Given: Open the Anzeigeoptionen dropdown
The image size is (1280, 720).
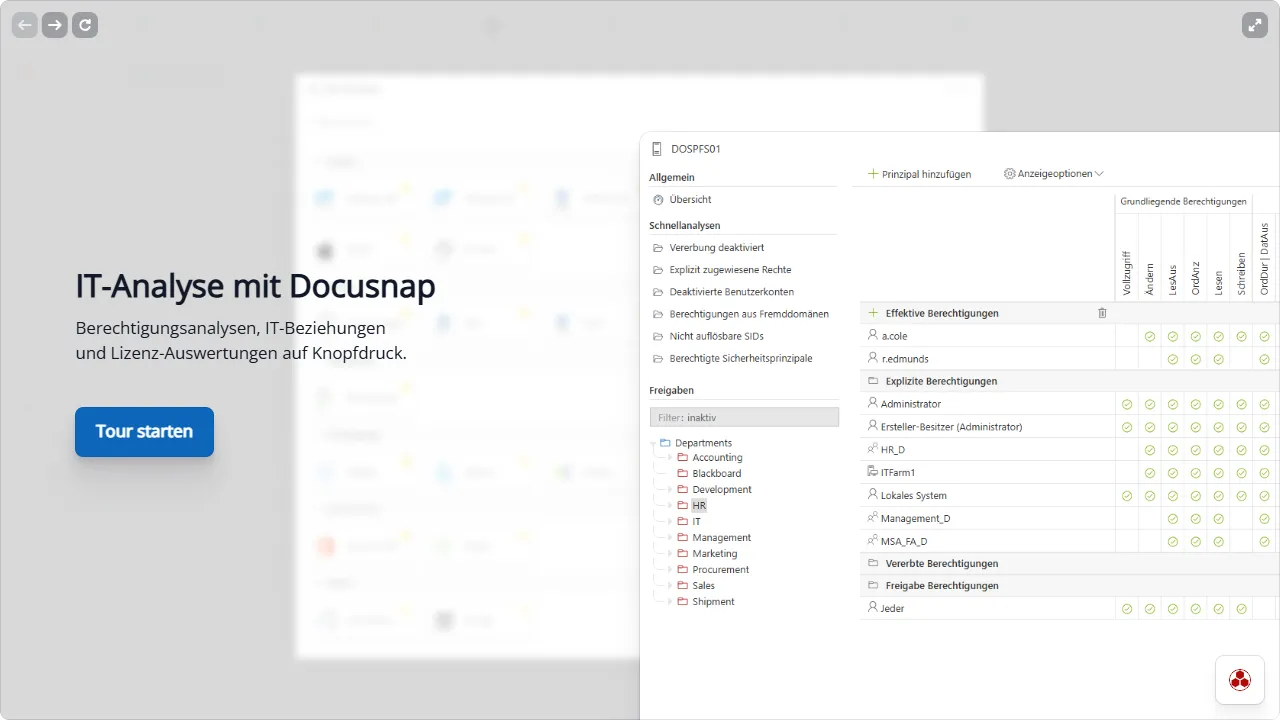Looking at the screenshot, I should 1054,174.
